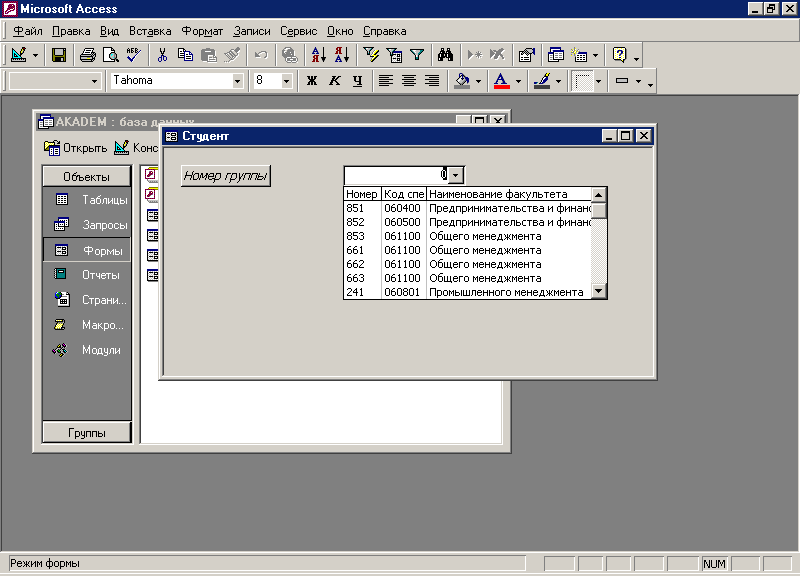800x576 pixels.
Task: Click the Find binoculars icon
Action: [x=445, y=55]
